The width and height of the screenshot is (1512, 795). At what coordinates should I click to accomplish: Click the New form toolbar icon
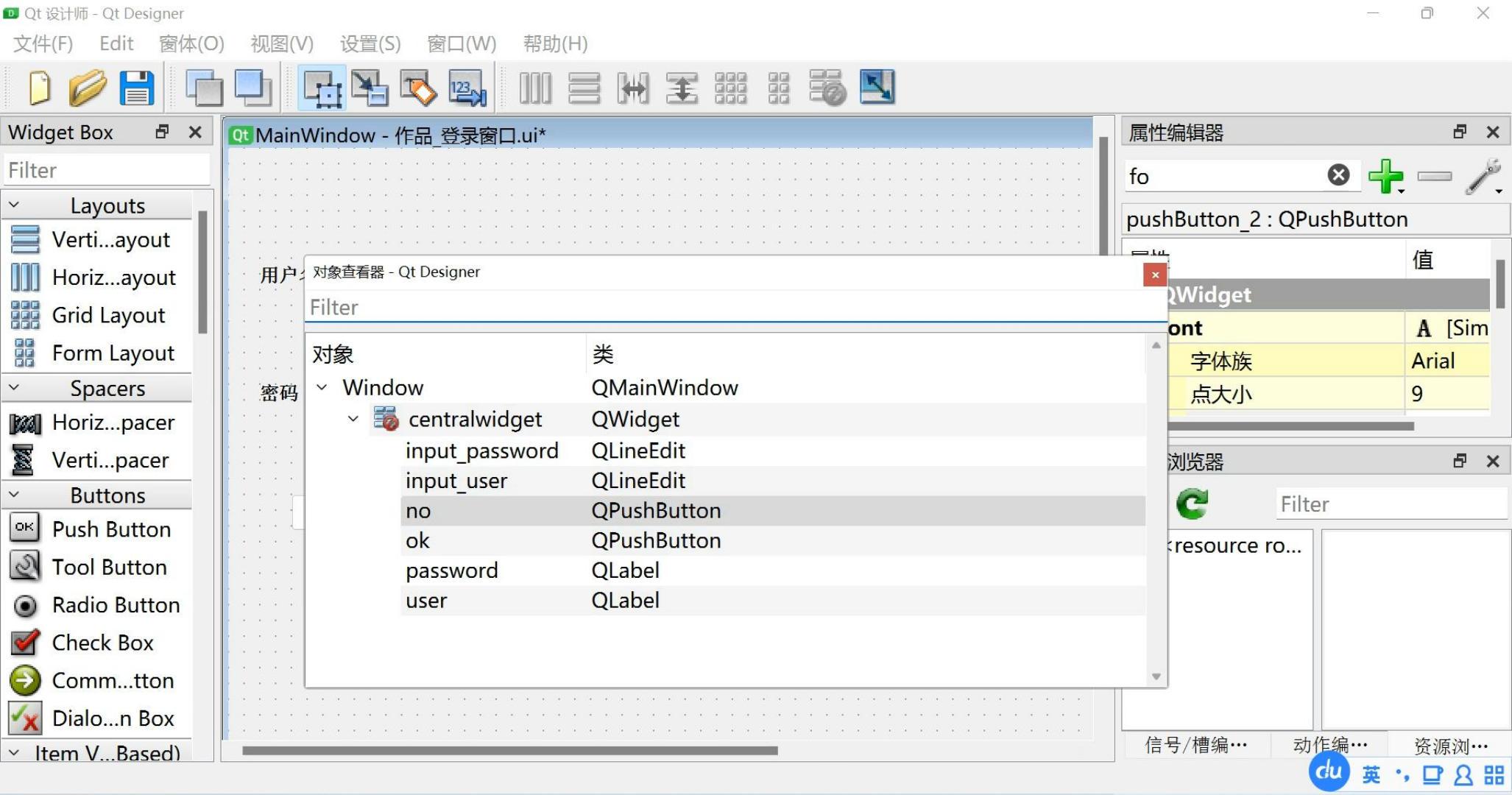click(39, 88)
